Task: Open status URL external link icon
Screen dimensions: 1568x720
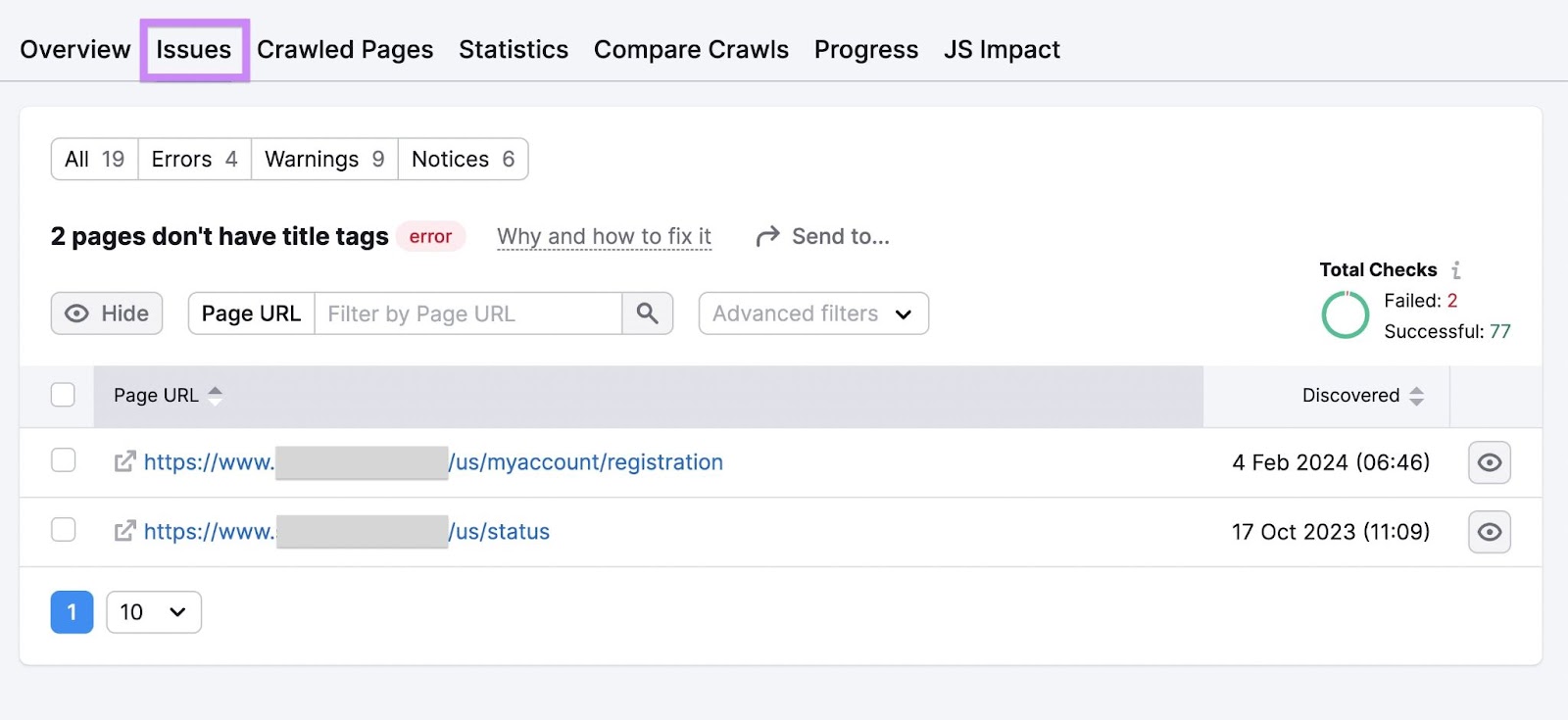Action: click(x=124, y=531)
